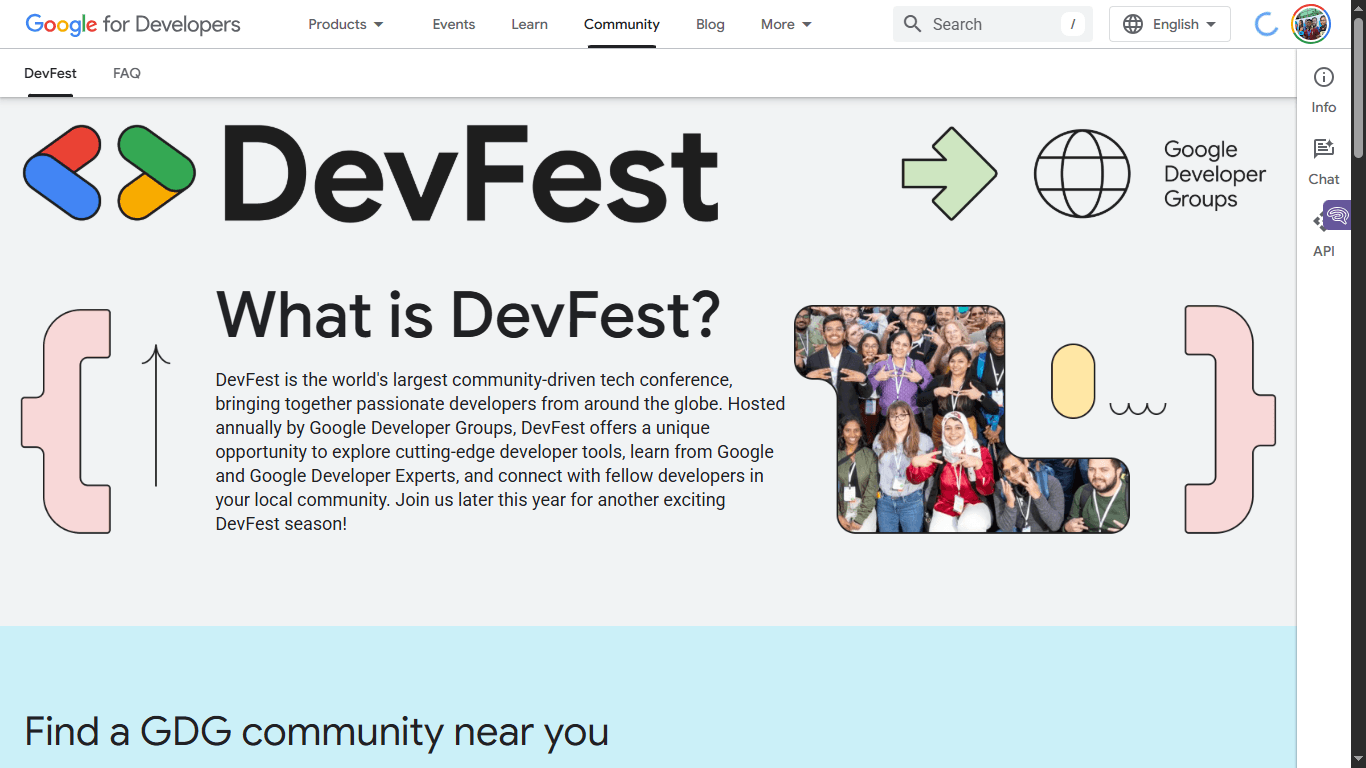Click the green arrow graphic in banner
This screenshot has height=768, width=1366.
(x=948, y=173)
